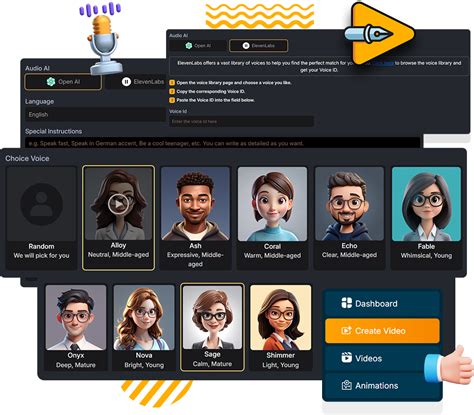
Task: Play the Alloy voice preview
Action: tap(118, 204)
